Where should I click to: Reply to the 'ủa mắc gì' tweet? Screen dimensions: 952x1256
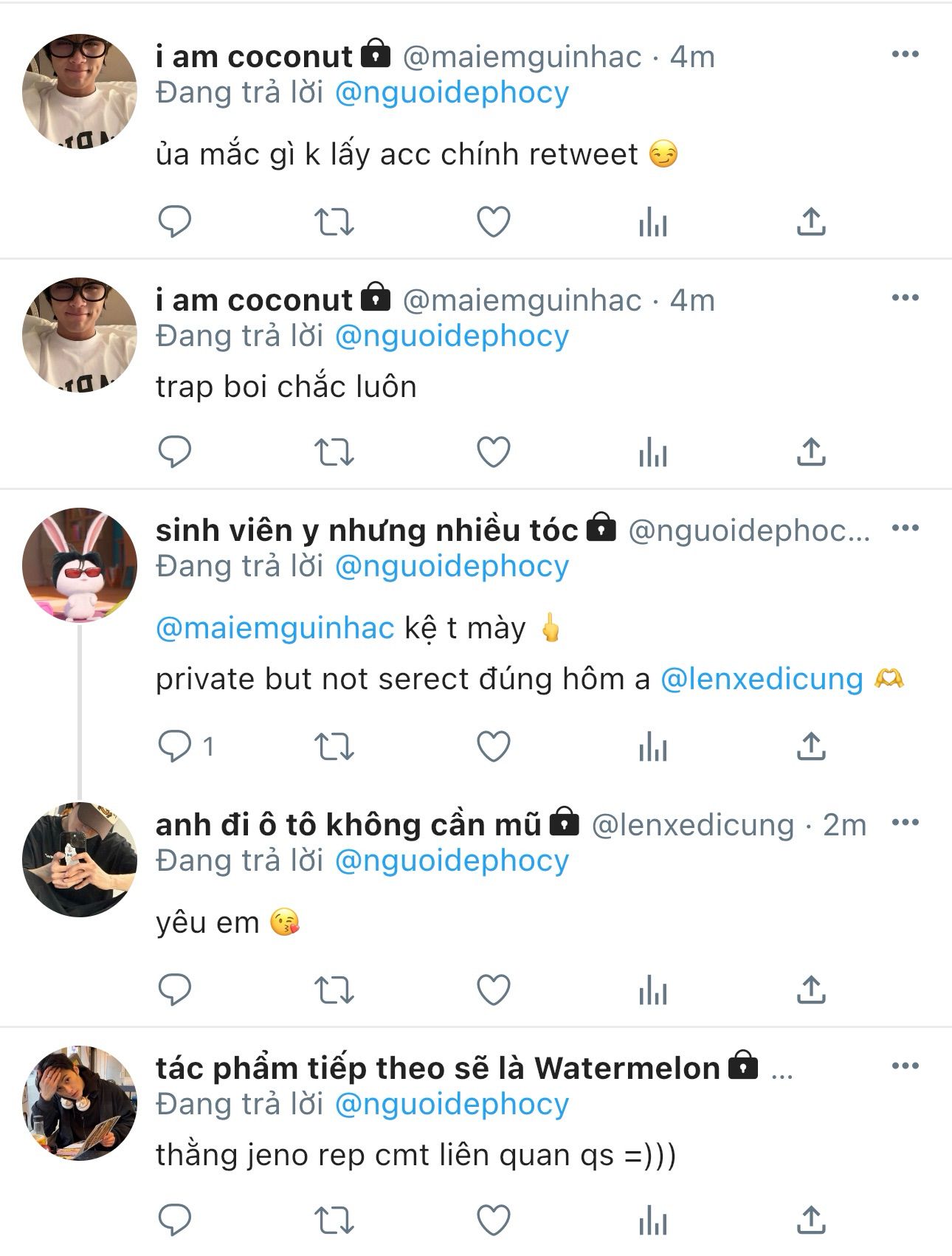click(x=175, y=221)
